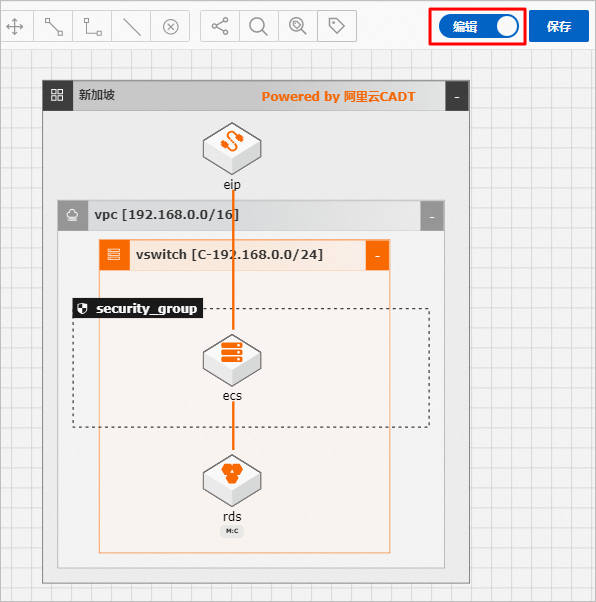Select the straight line tool

coord(131,26)
